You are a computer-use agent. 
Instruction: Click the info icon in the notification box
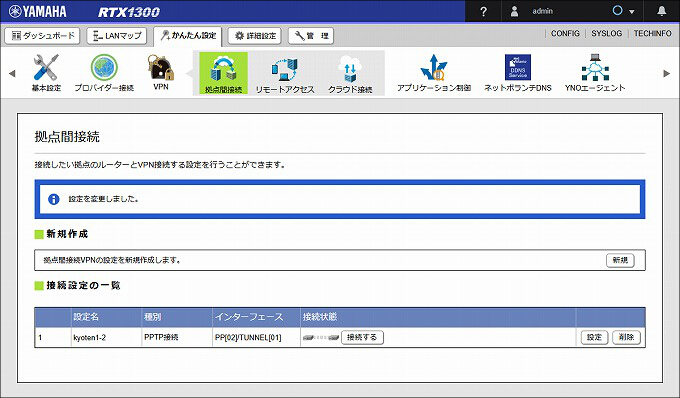pyautogui.click(x=54, y=199)
